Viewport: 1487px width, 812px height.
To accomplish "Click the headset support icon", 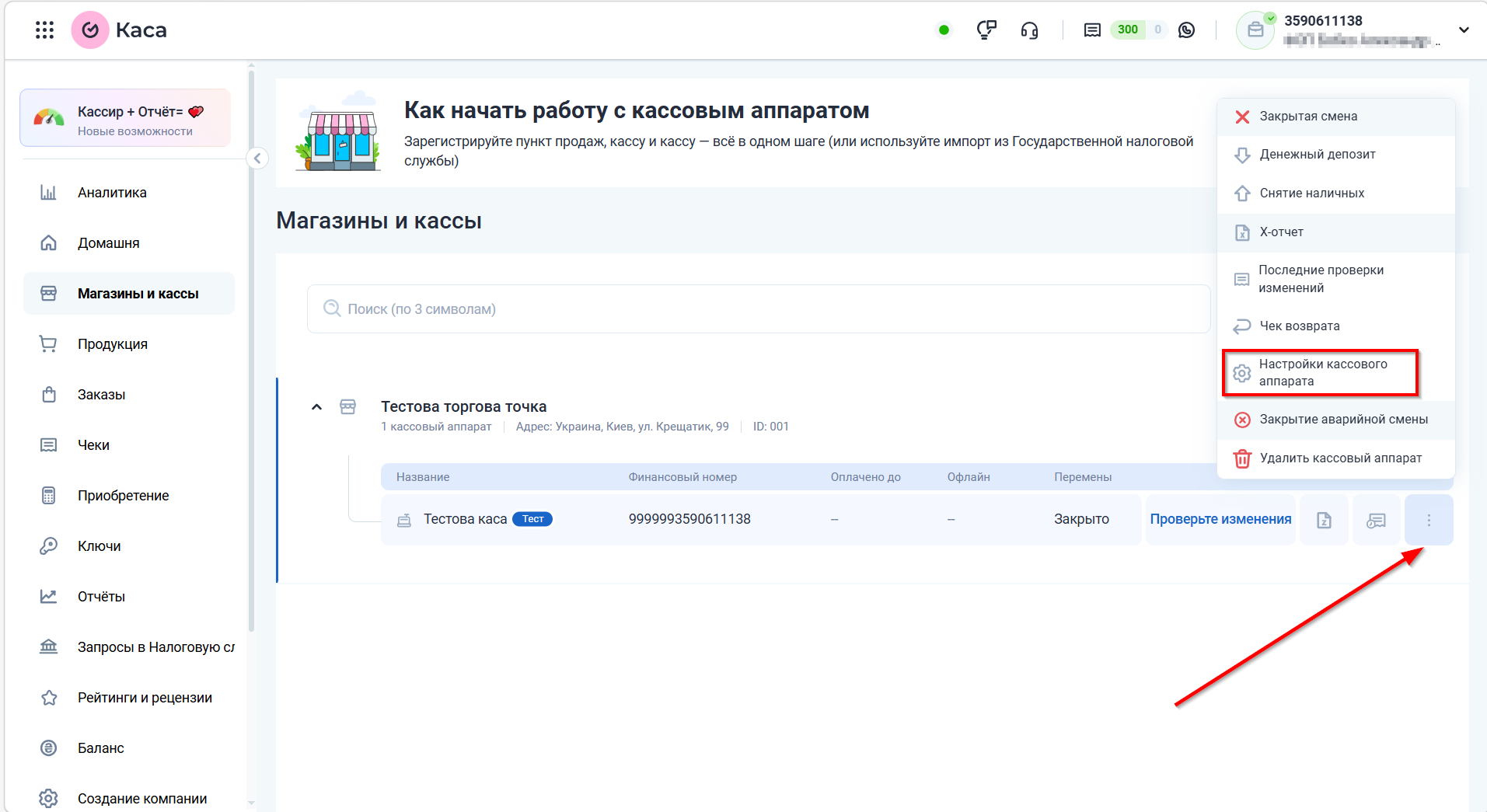I will coord(1030,30).
